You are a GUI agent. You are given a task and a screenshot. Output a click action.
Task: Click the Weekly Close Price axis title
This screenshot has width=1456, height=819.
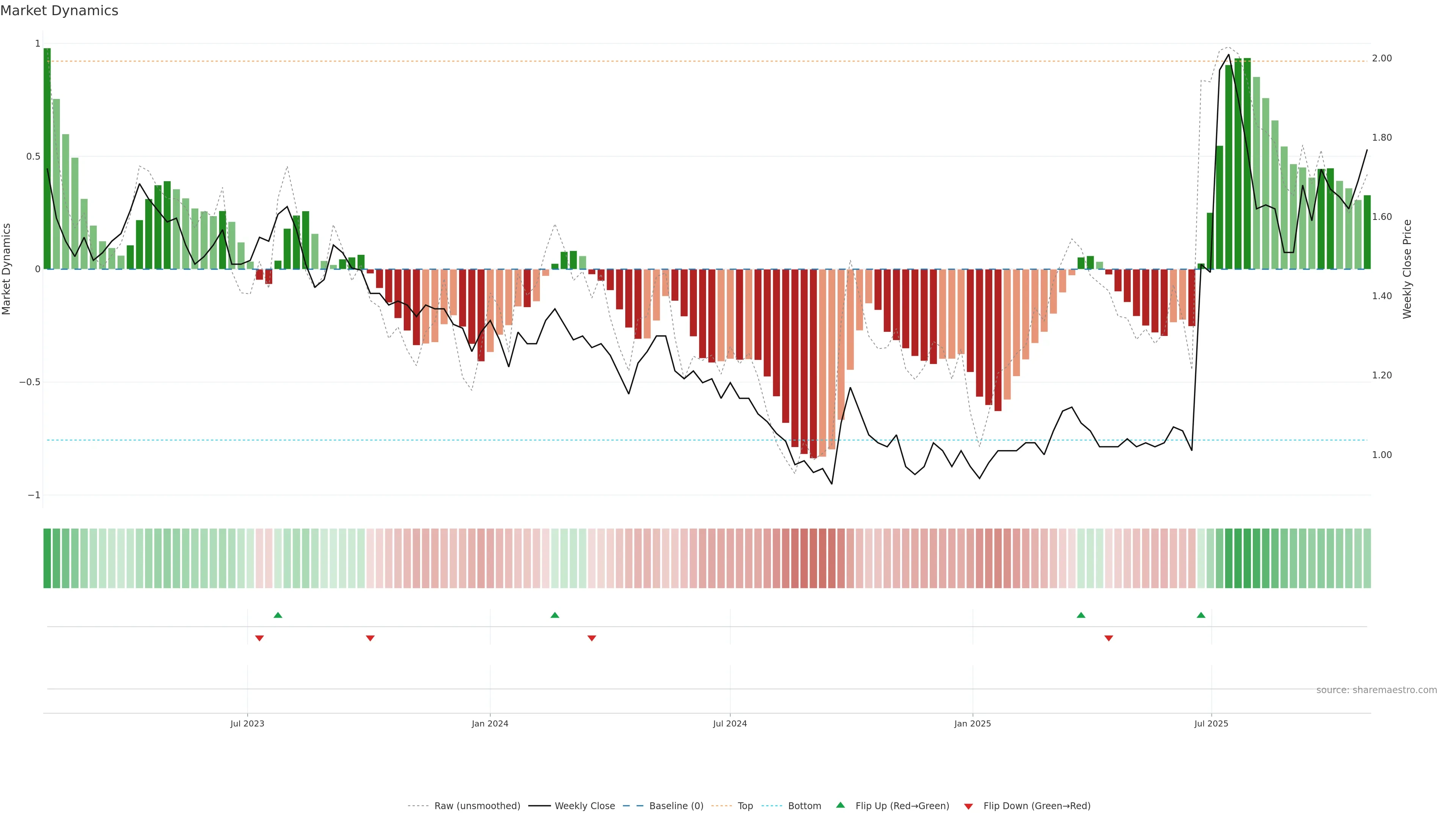[x=1407, y=269]
